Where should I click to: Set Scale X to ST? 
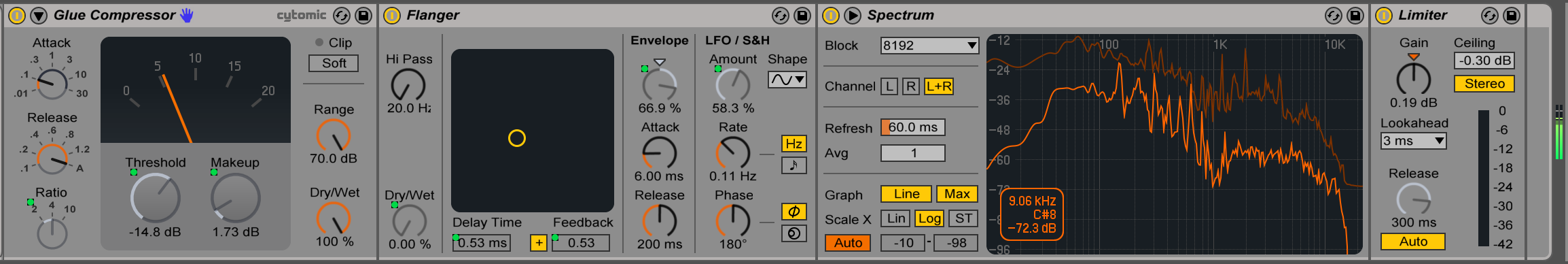coord(963,218)
